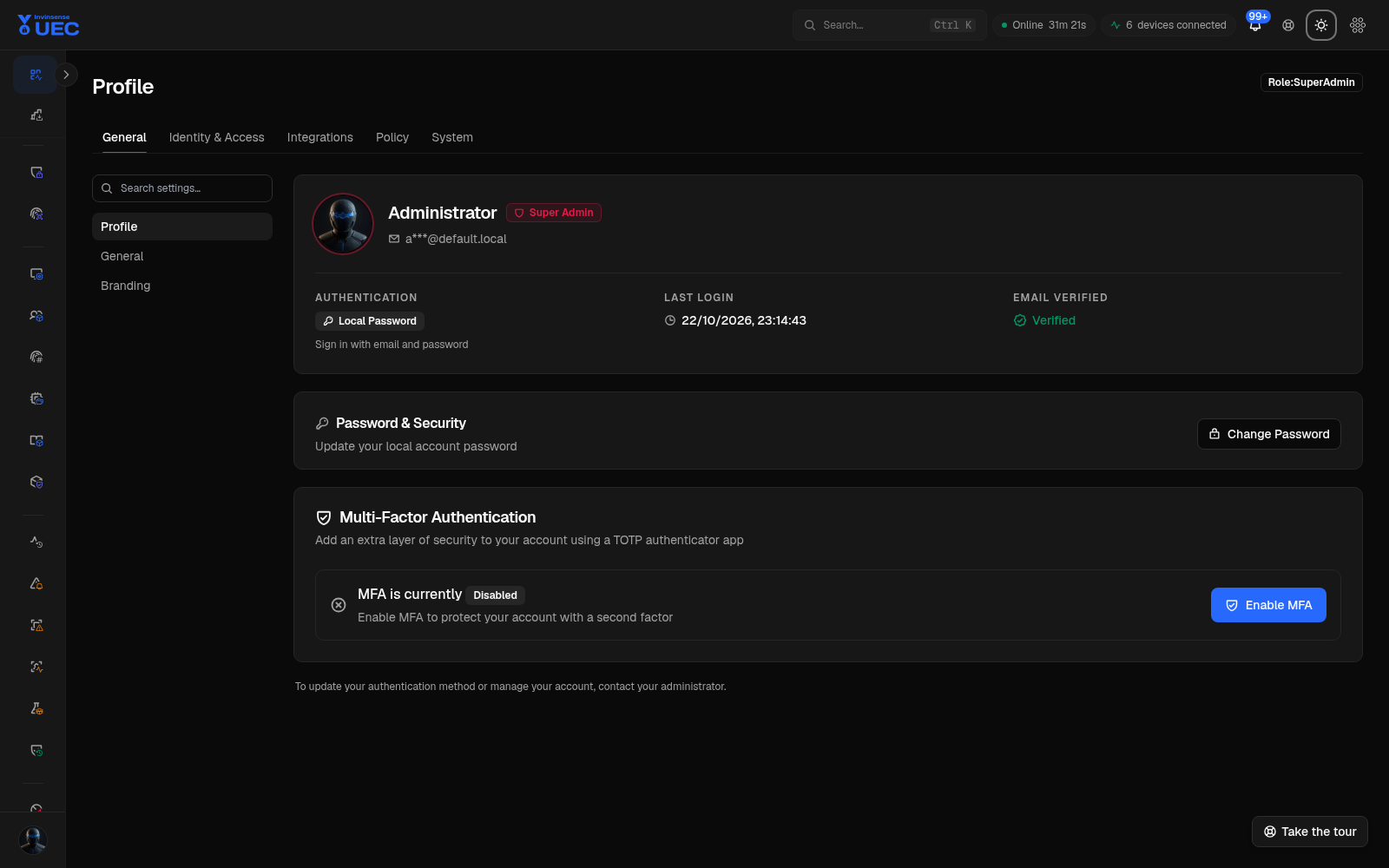This screenshot has width=1389, height=868.
Task: Click the Take the tour button
Action: coord(1310,832)
